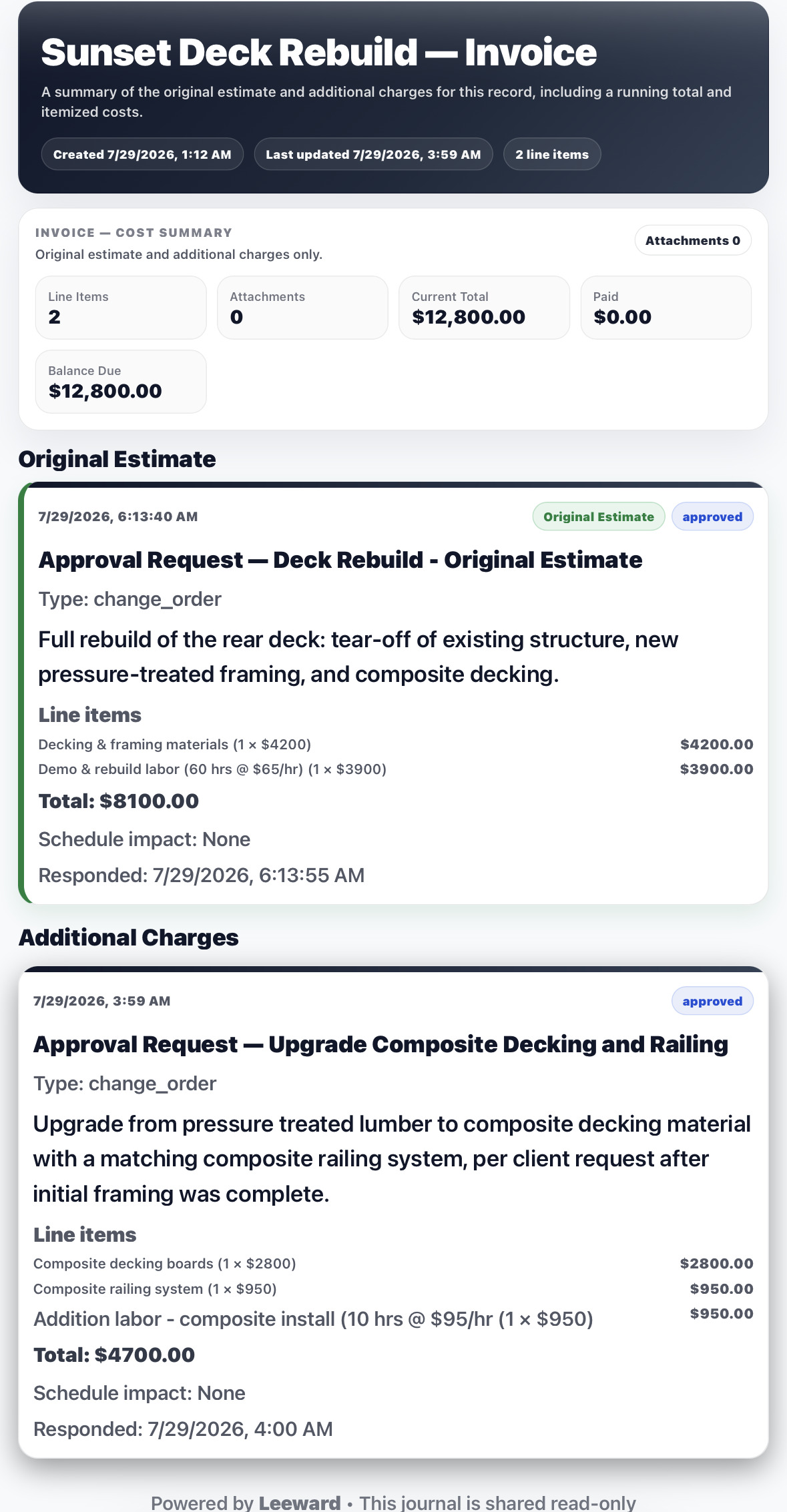Select Decking & framing materials line item

pyautogui.click(x=396, y=744)
